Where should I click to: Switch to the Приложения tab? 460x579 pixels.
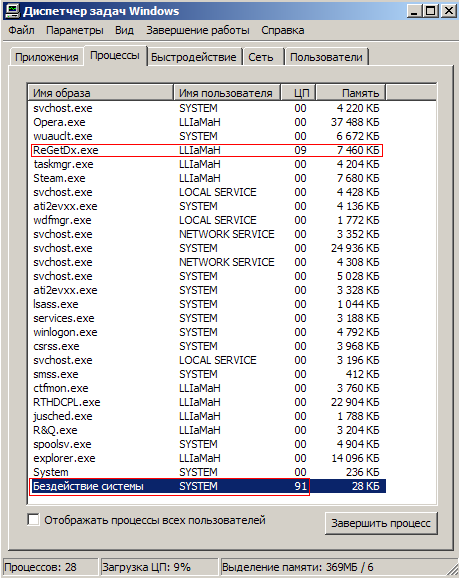(x=47, y=57)
